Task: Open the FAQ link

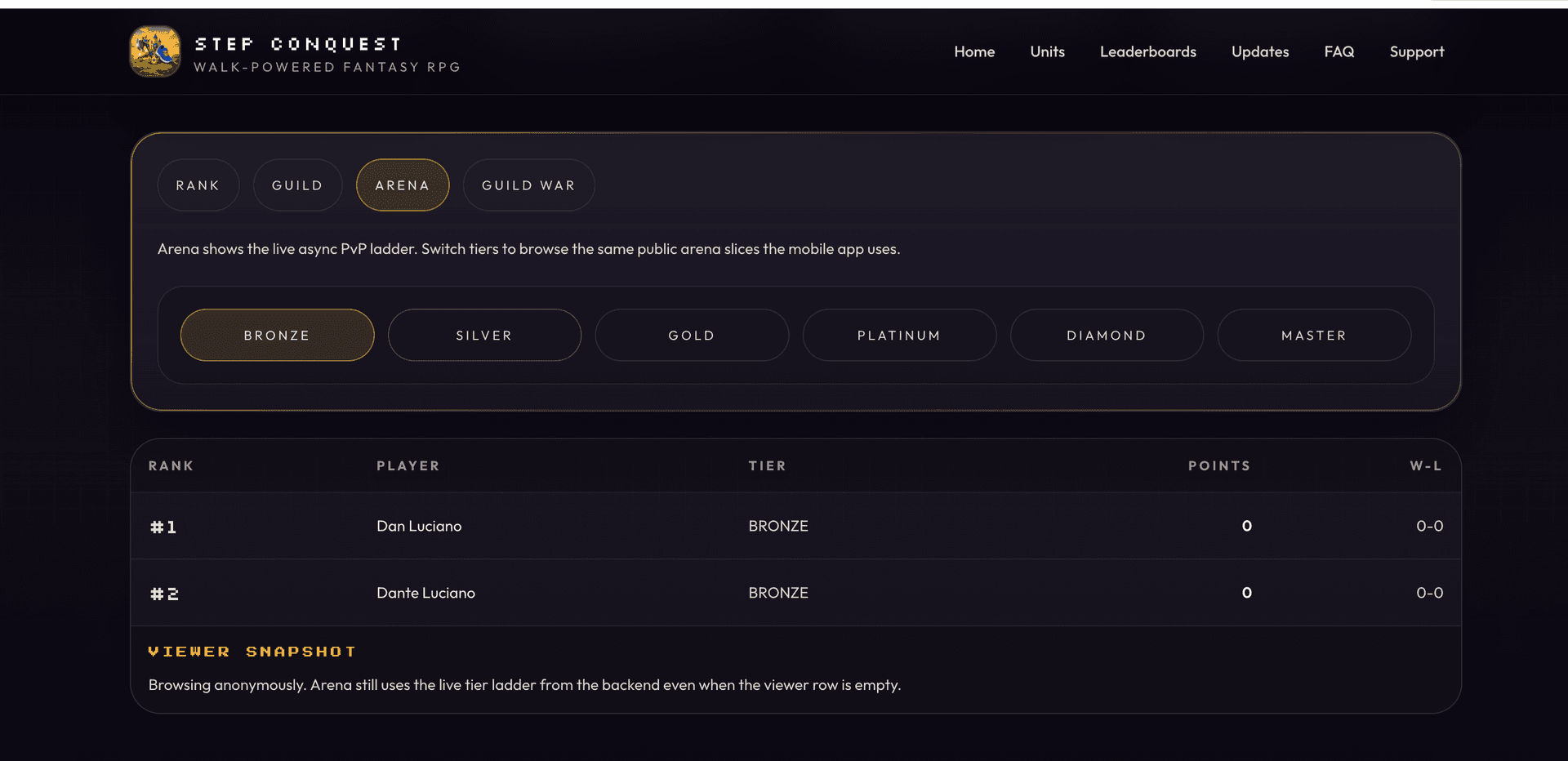Action: point(1339,51)
